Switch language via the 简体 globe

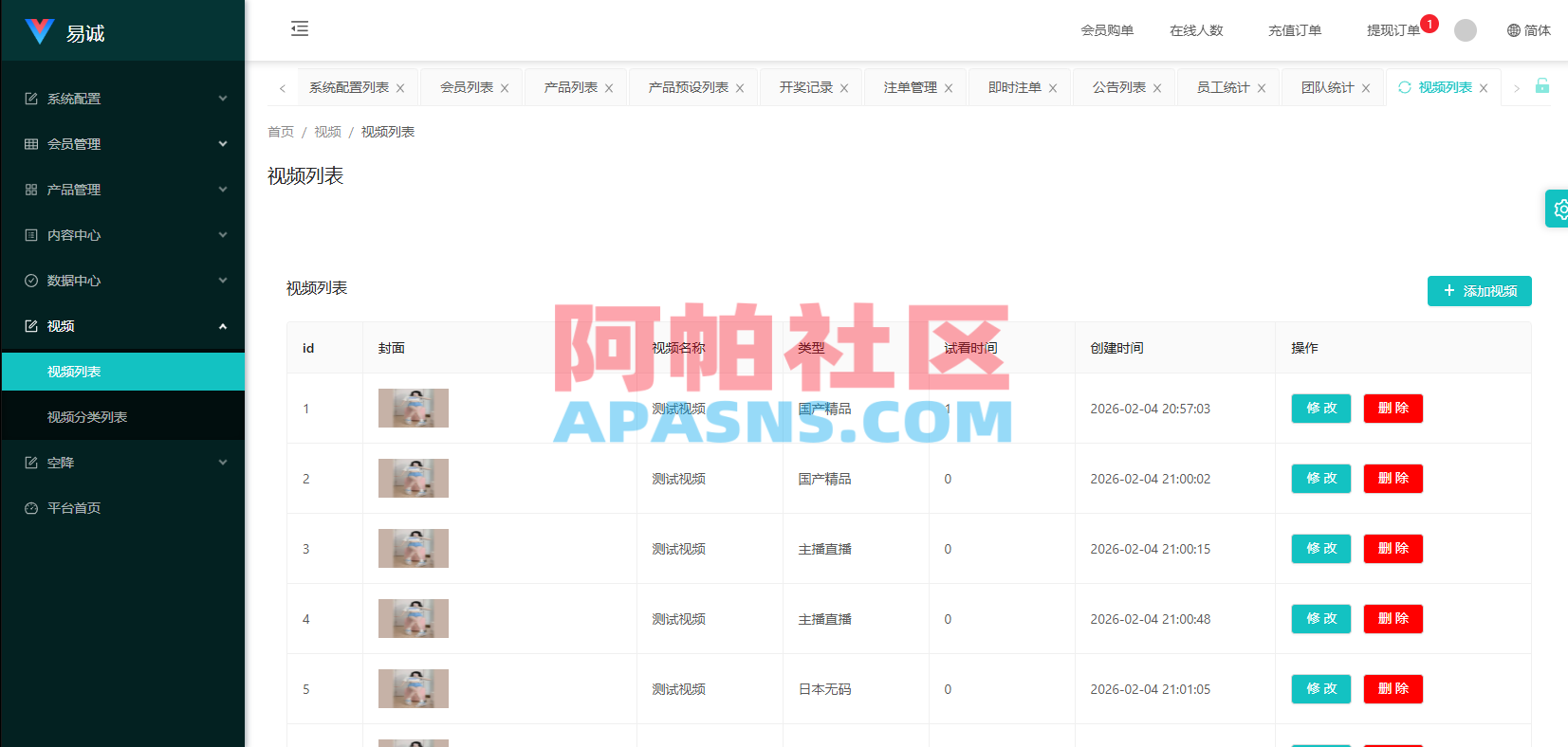1528,30
